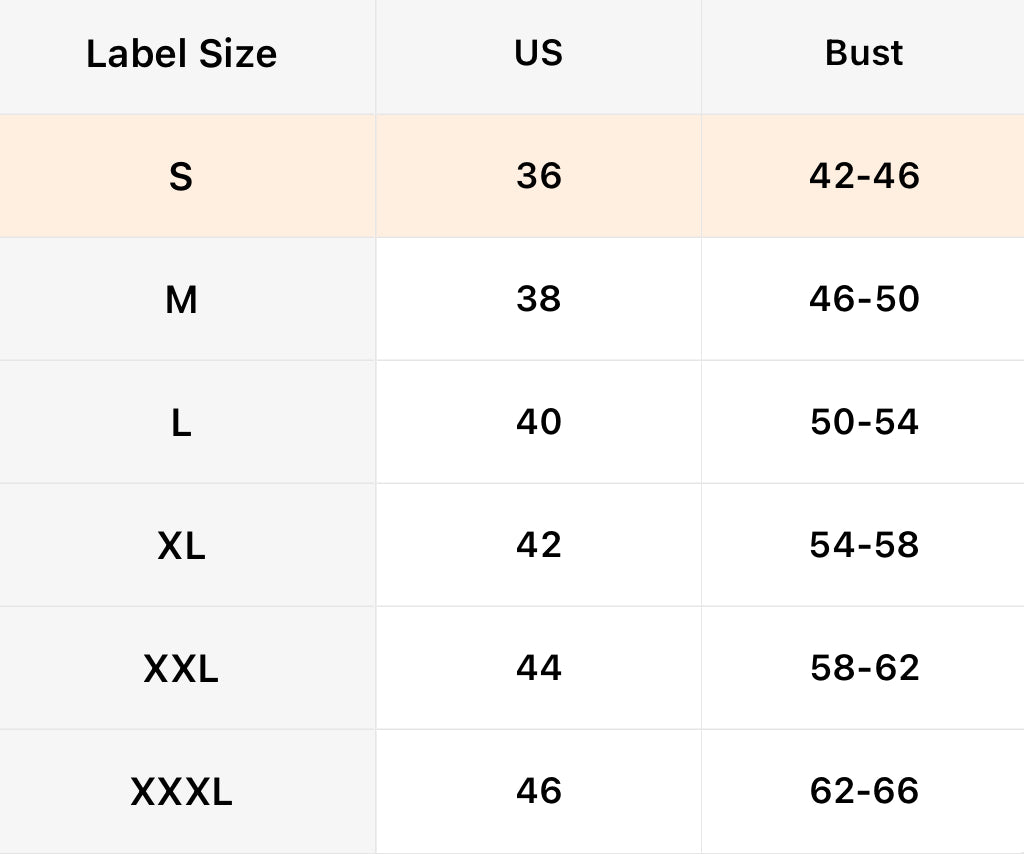Click the 62-66 bust measurement
Image resolution: width=1024 pixels, height=854 pixels.
coord(864,792)
